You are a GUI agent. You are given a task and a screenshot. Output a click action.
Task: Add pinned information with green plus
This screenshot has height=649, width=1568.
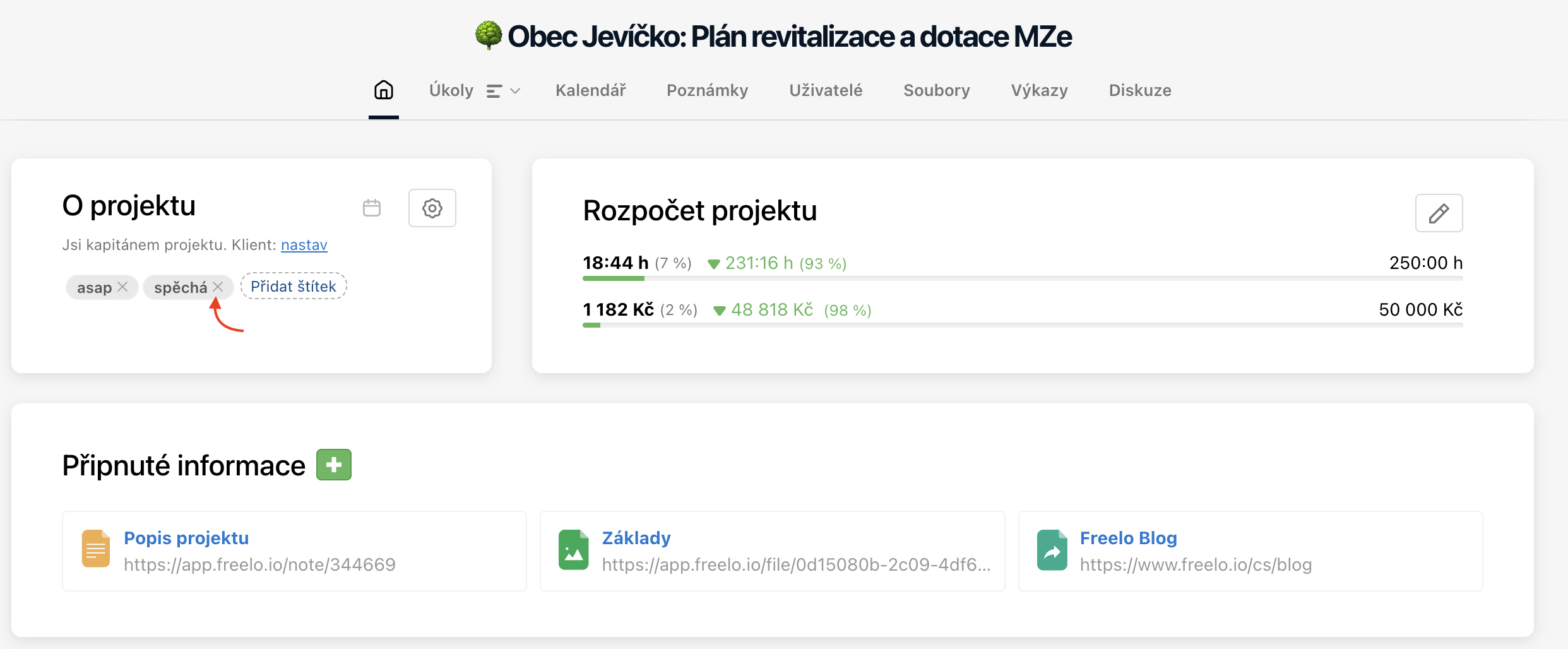coord(334,465)
